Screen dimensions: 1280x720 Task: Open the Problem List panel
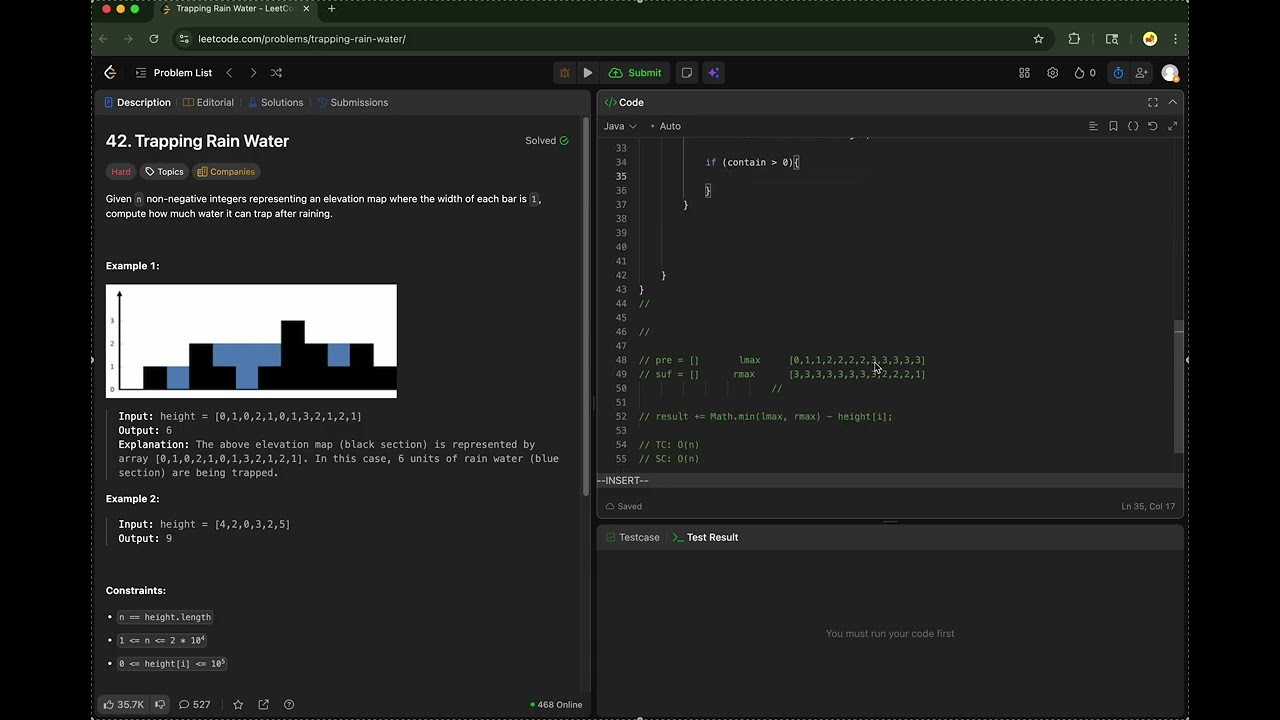point(173,73)
